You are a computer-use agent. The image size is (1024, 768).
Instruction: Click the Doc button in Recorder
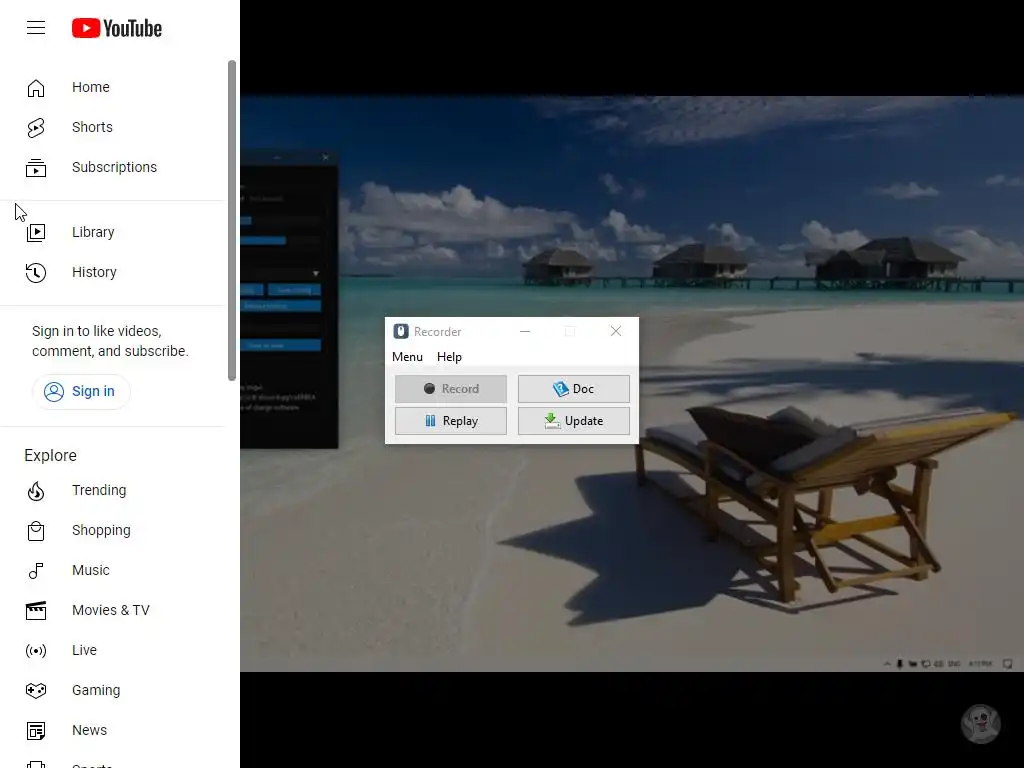[574, 389]
